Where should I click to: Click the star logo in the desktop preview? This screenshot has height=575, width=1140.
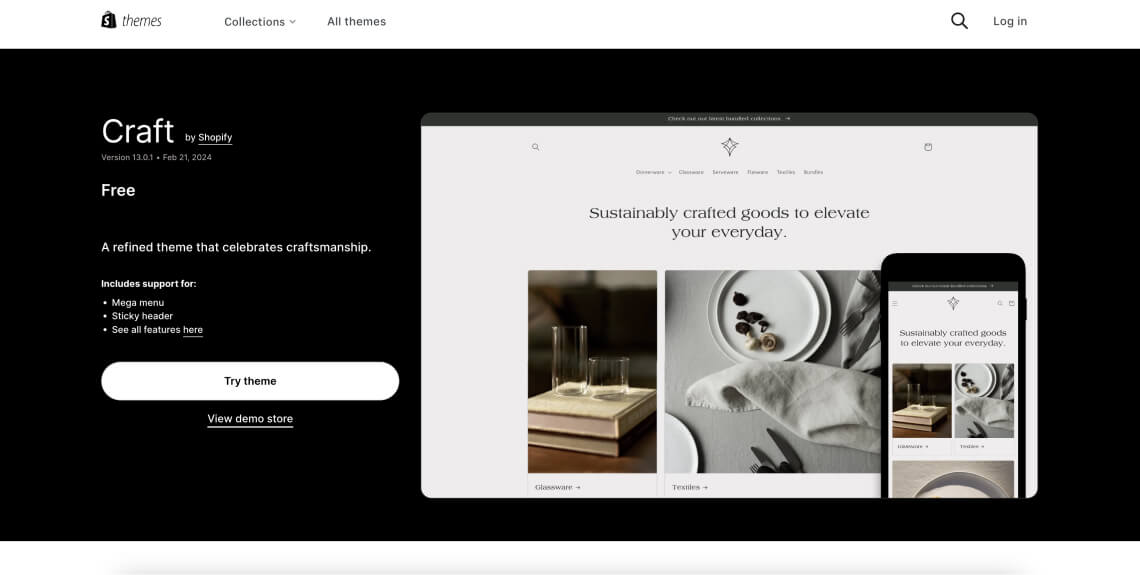coord(730,147)
